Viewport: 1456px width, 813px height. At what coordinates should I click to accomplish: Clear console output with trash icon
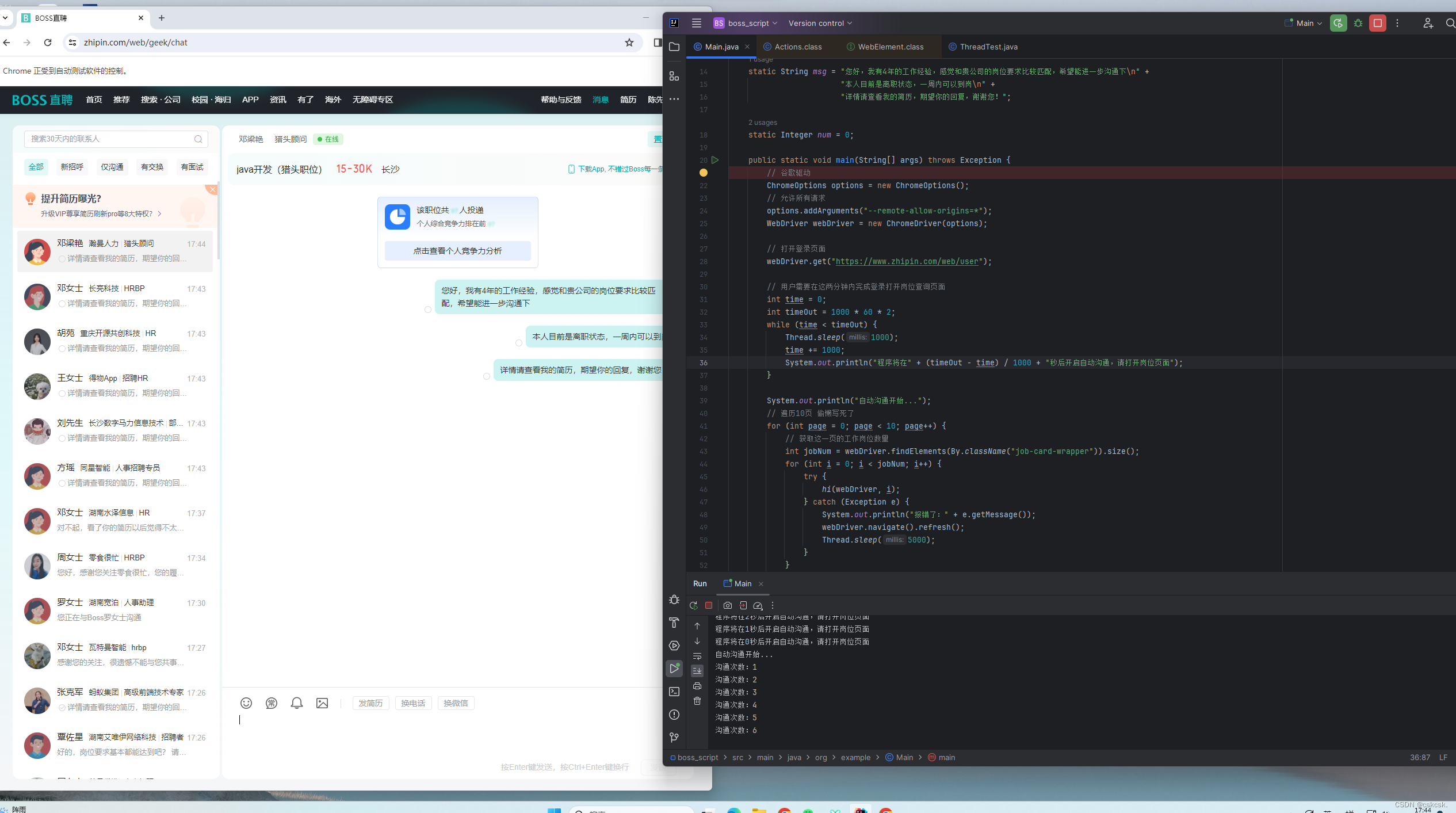(x=697, y=701)
